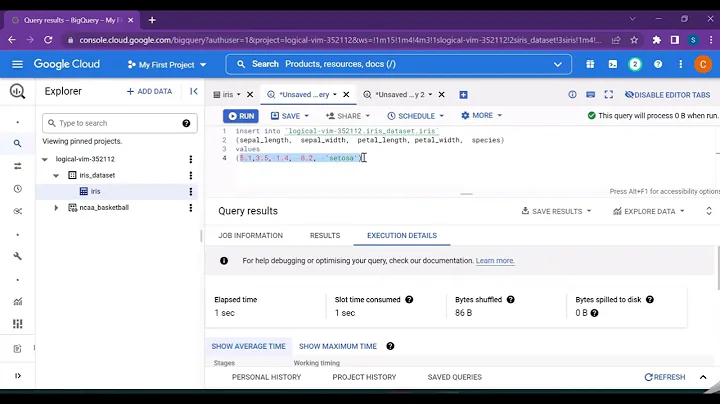The height and width of the screenshot is (404, 720).
Task: Open actions menu for iris_dataset
Action: tap(191, 175)
